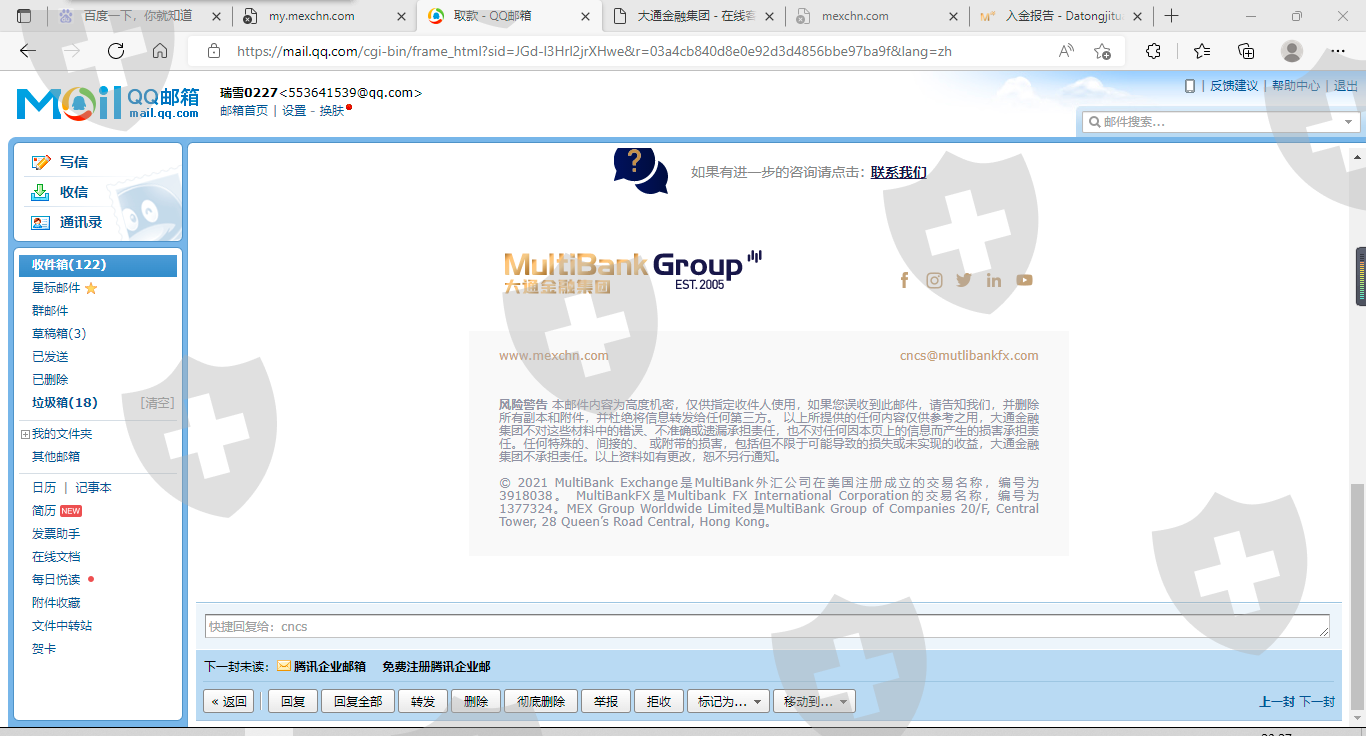Click the 举报 report button
The width and height of the screenshot is (1366, 736).
tap(606, 702)
